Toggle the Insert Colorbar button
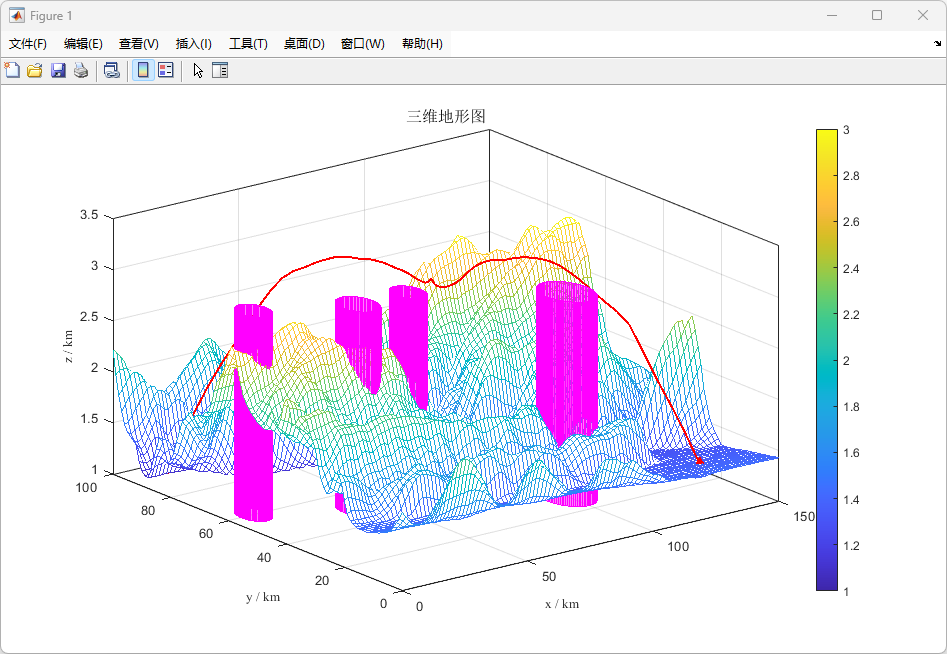 [x=143, y=70]
